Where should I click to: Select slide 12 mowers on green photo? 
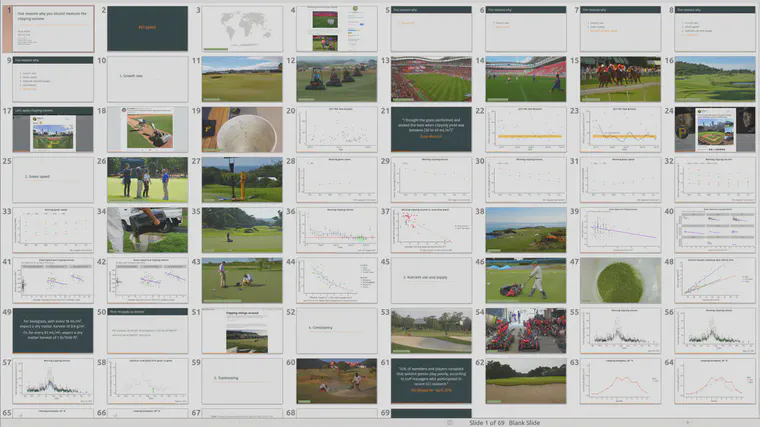tap(336, 79)
